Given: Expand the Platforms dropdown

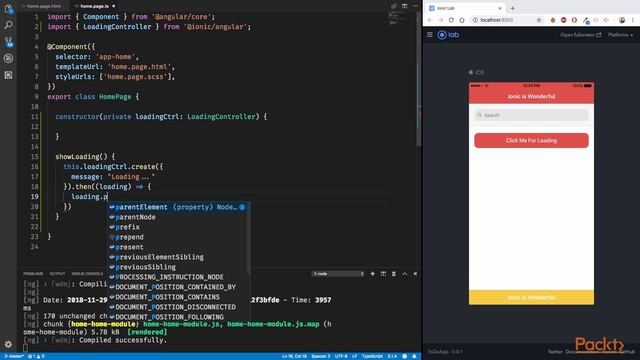Looking at the screenshot, I should [620, 35].
